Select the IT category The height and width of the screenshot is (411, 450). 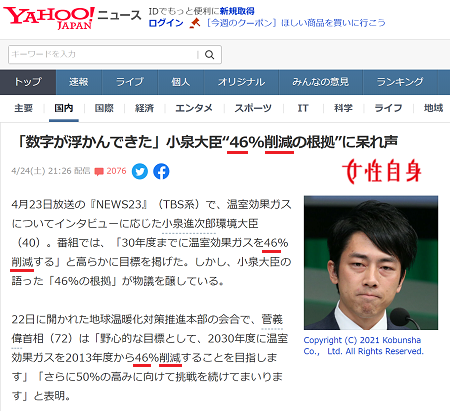tap(303, 108)
